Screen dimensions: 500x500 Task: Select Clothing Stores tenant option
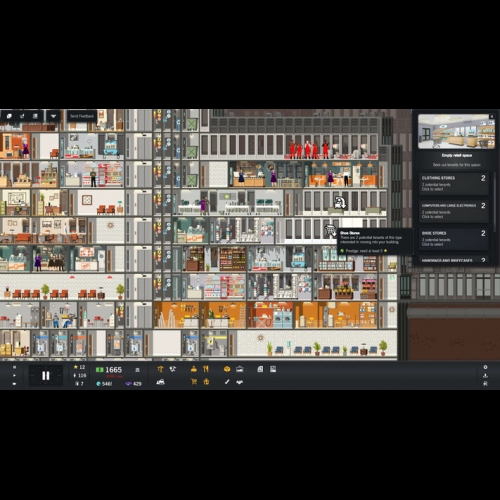(454, 183)
